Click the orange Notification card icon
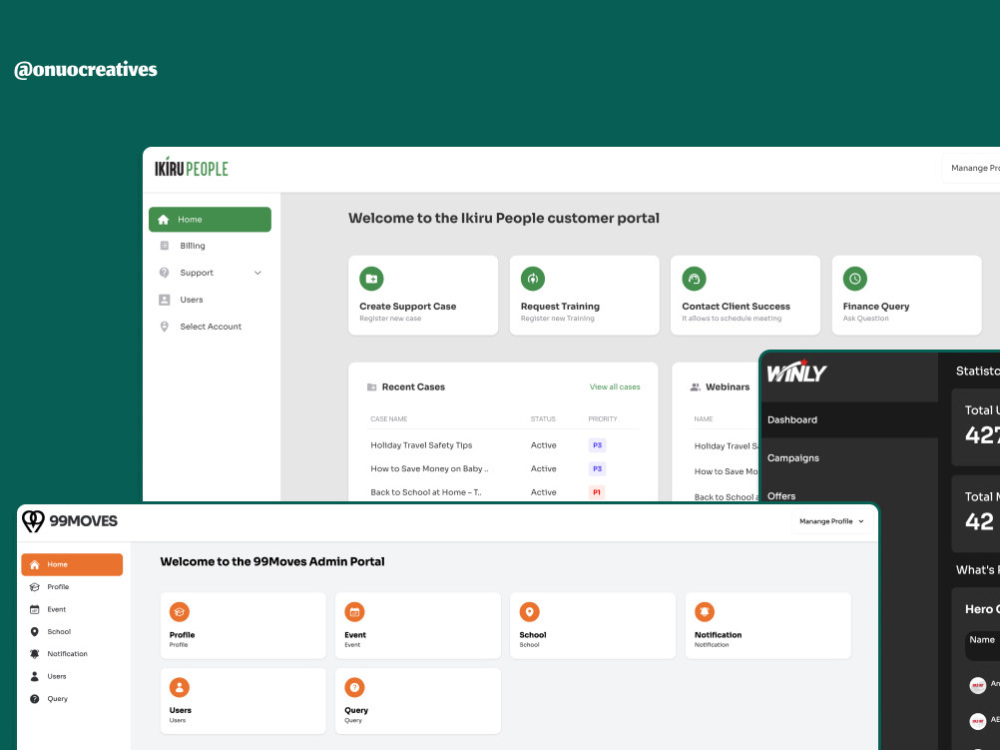The height and width of the screenshot is (750, 1000). 704,612
